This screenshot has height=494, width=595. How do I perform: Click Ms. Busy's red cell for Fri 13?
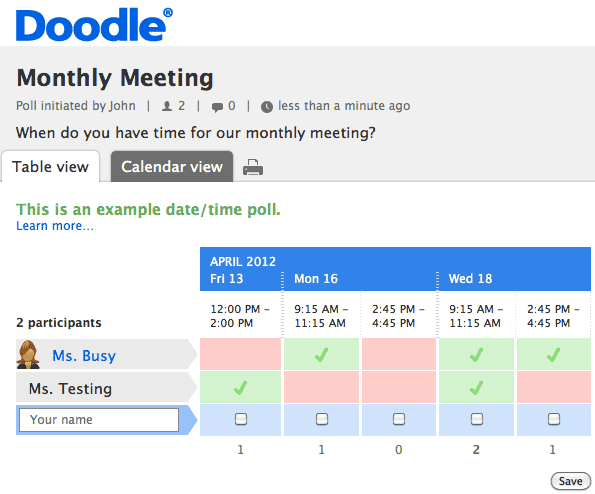[241, 354]
